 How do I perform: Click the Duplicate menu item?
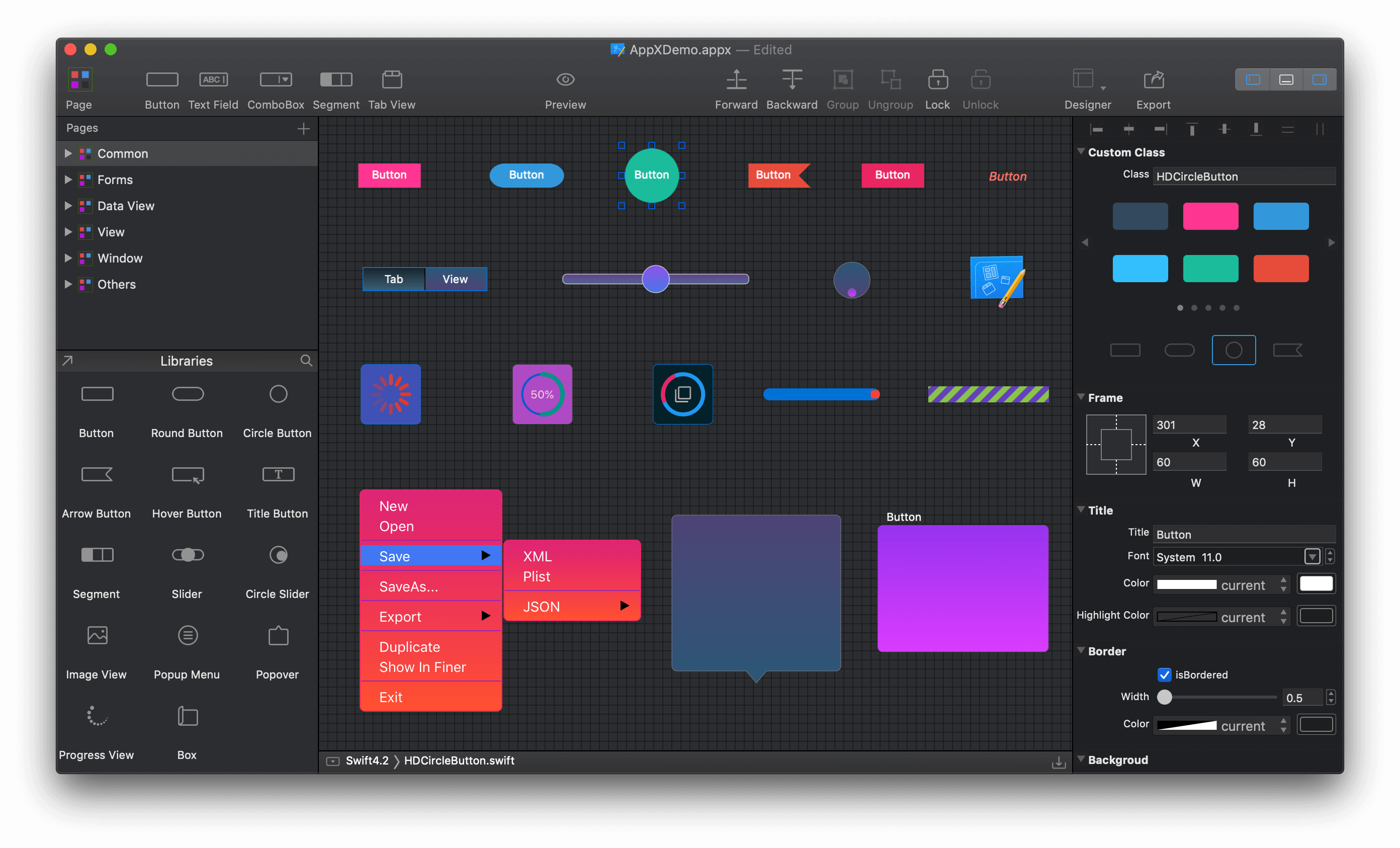coord(409,645)
